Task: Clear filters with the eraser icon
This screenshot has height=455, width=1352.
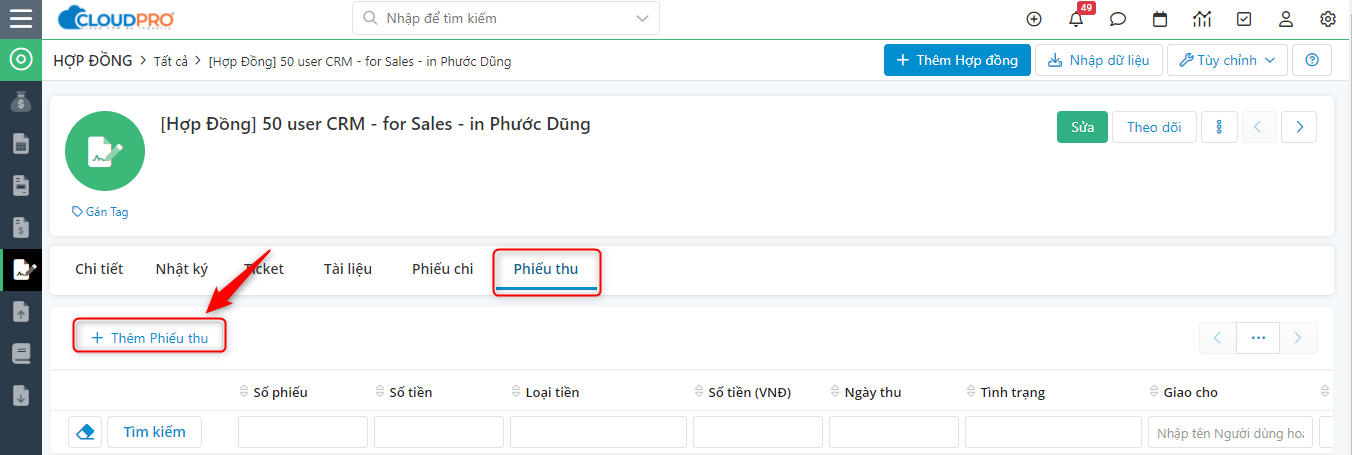Action: click(85, 432)
